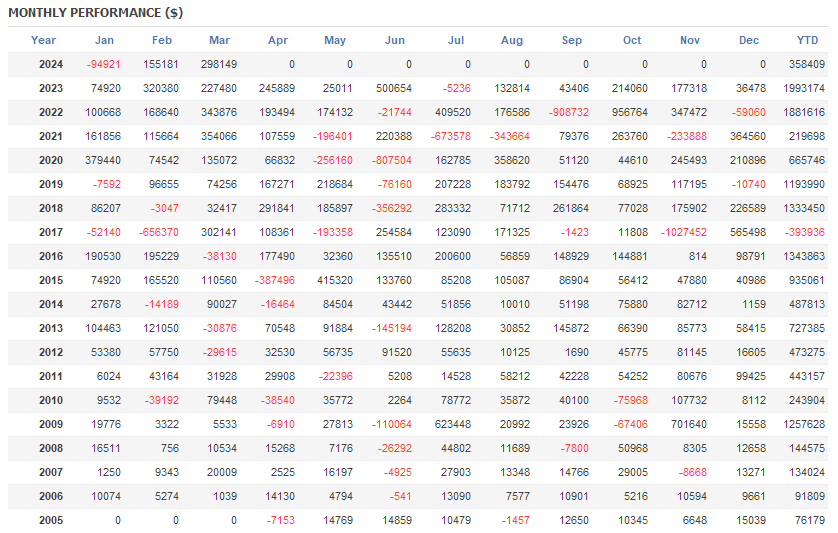
Task: Click the Nov column header
Action: click(x=690, y=40)
